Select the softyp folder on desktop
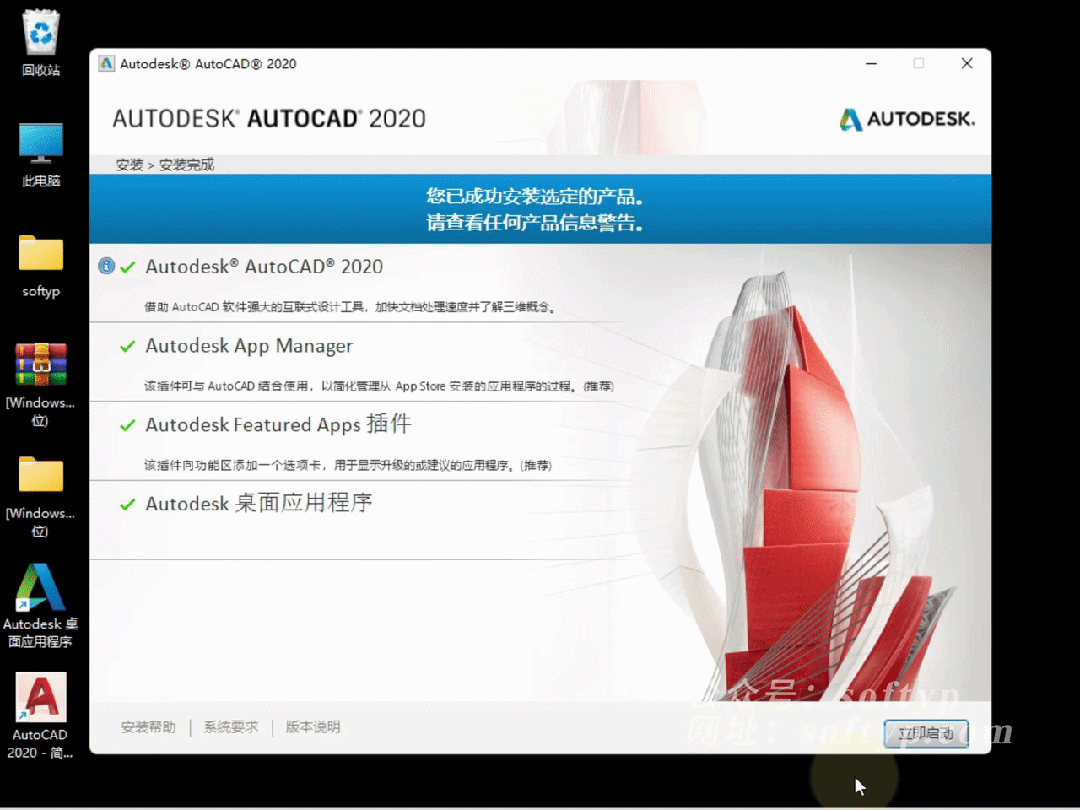Screen dimensions: 1080x810 point(41,265)
